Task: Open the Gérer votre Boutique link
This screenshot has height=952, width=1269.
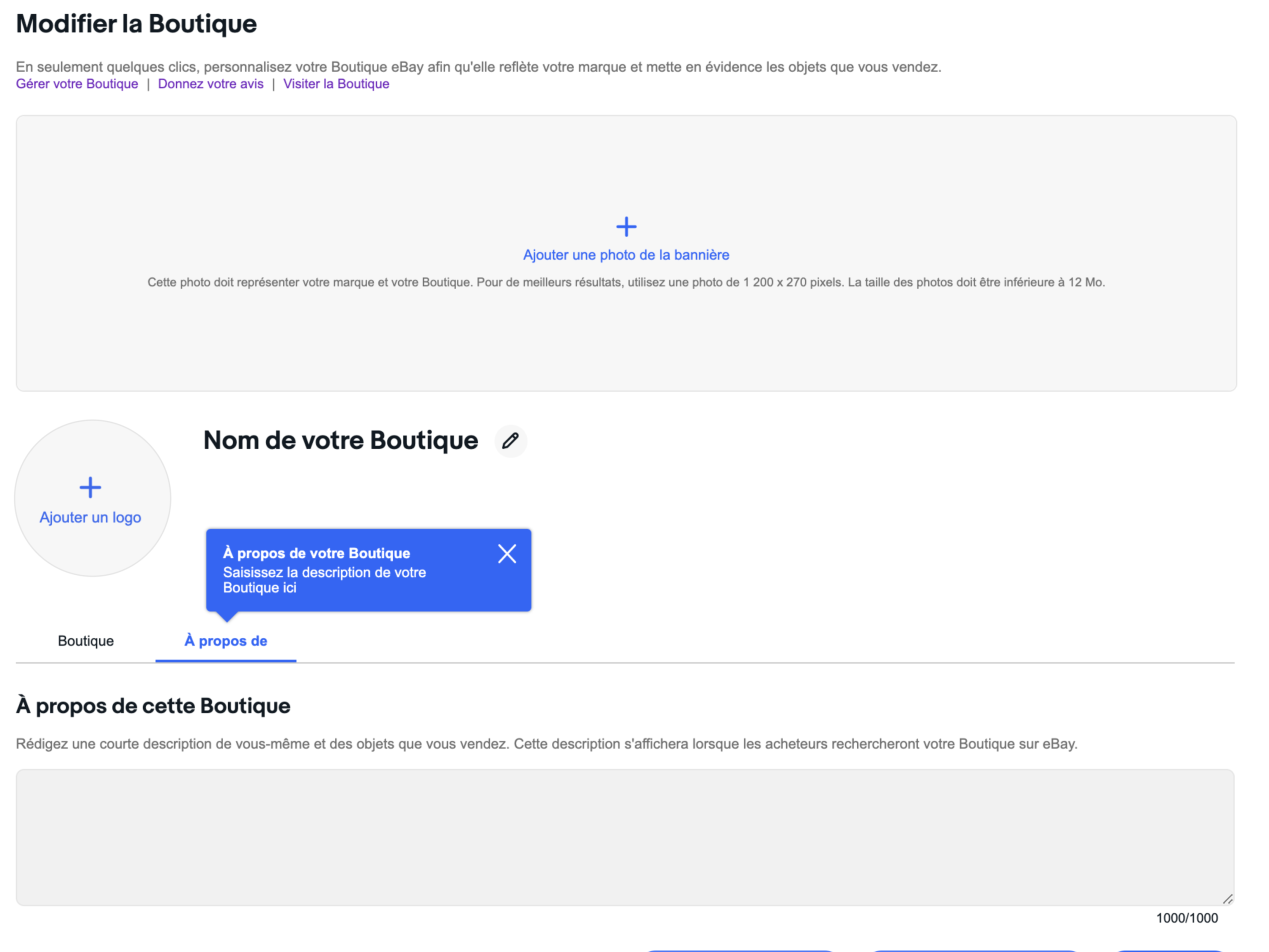Action: tap(77, 84)
